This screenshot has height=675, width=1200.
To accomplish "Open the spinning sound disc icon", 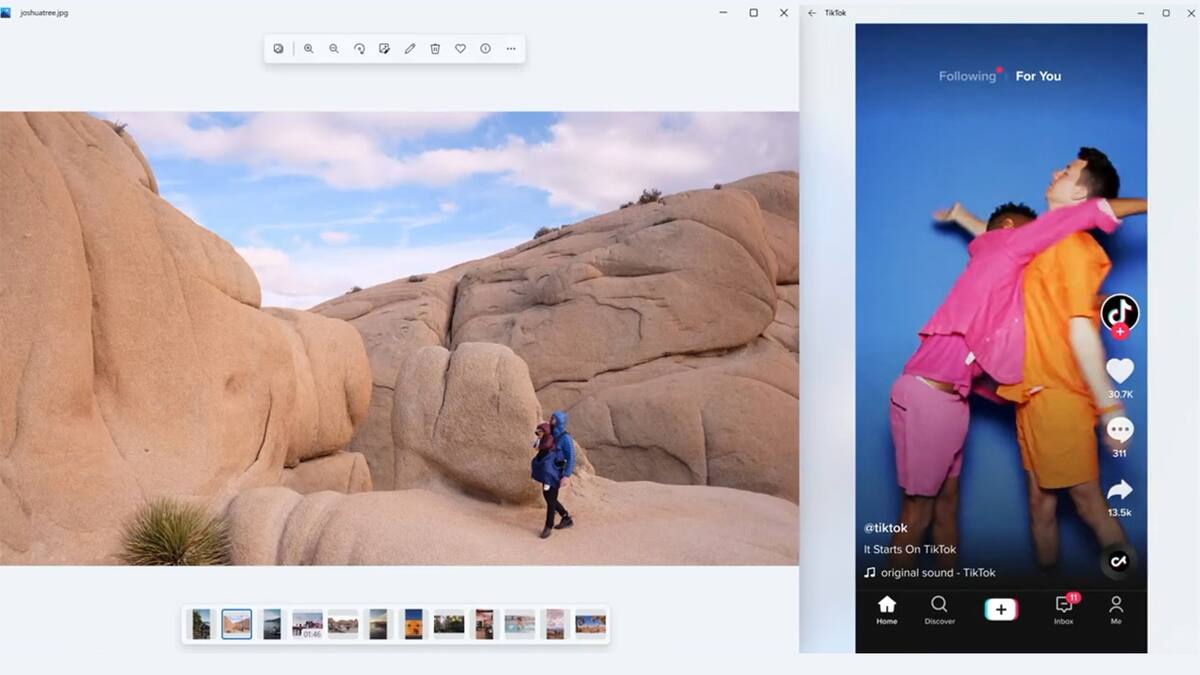I will 1118,562.
